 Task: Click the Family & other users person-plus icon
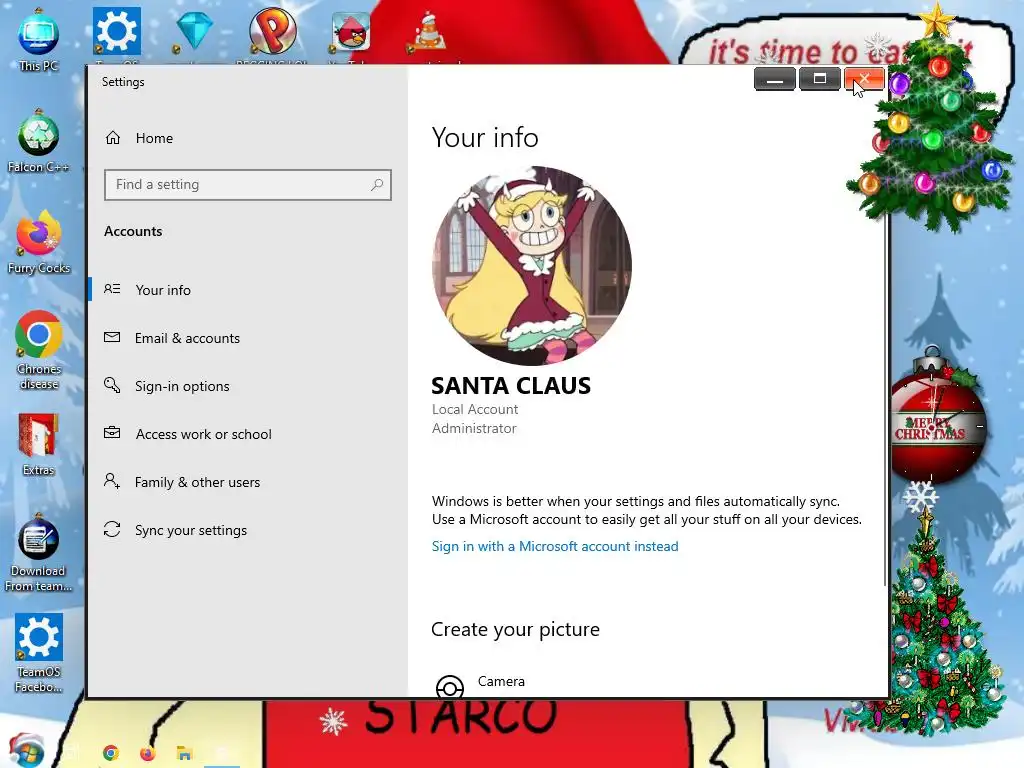[112, 481]
